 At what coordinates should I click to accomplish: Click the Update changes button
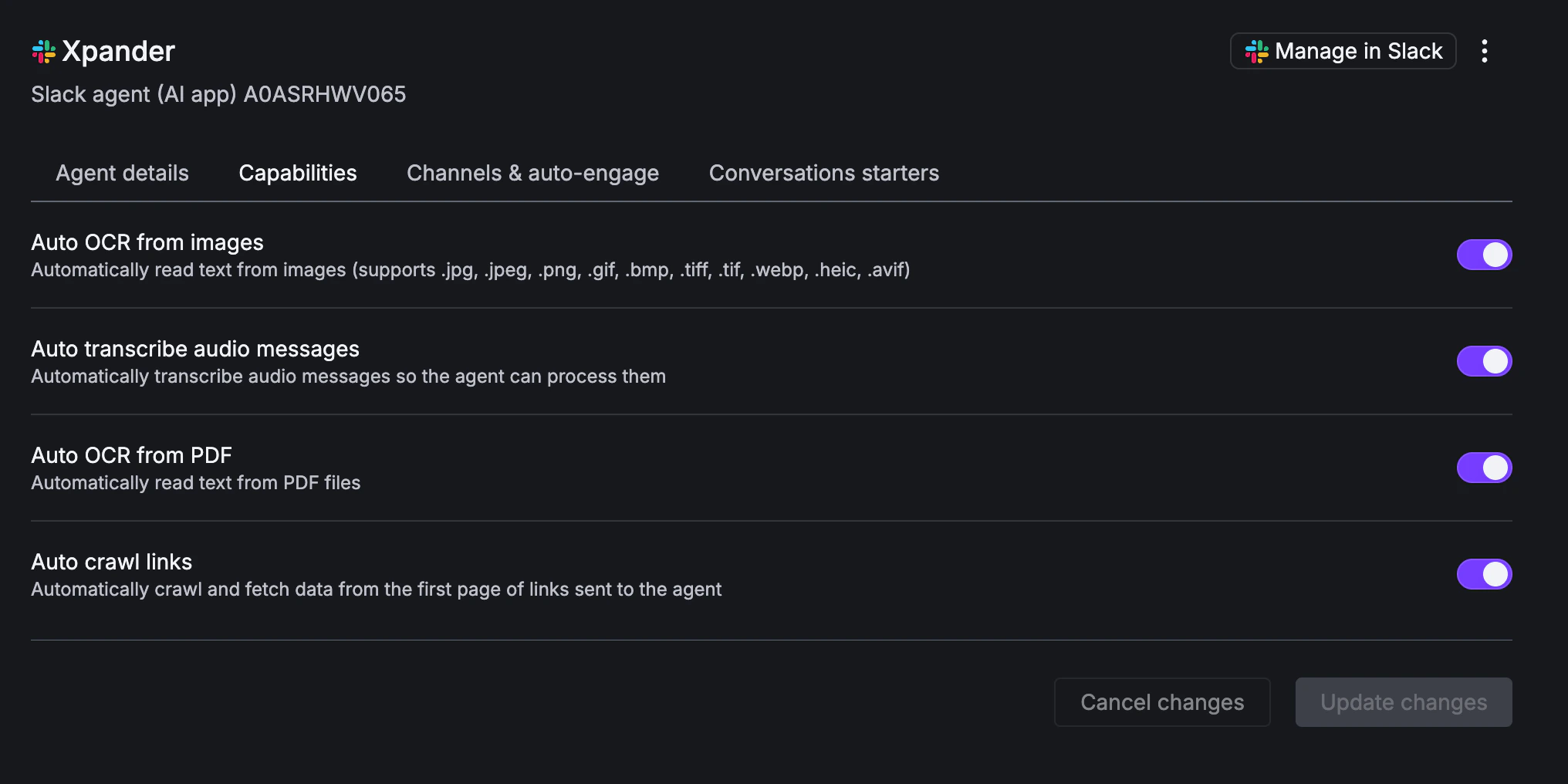pos(1403,702)
